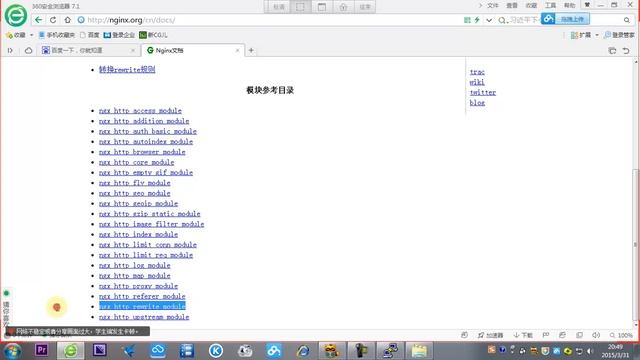Screen dimensions: 640x360
Task: Select the Nginx文档 tab
Action: point(192,50)
